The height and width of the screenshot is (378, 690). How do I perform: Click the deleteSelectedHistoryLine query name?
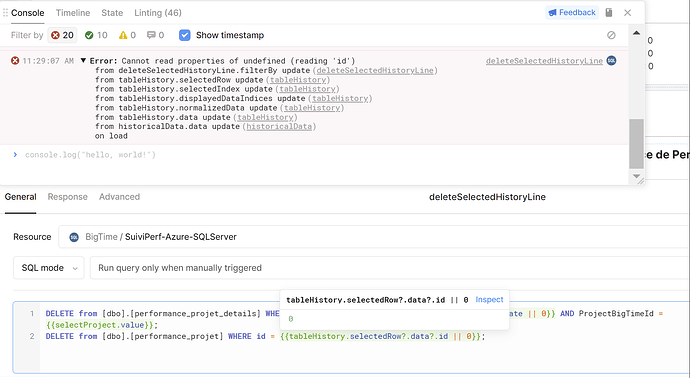click(x=487, y=197)
